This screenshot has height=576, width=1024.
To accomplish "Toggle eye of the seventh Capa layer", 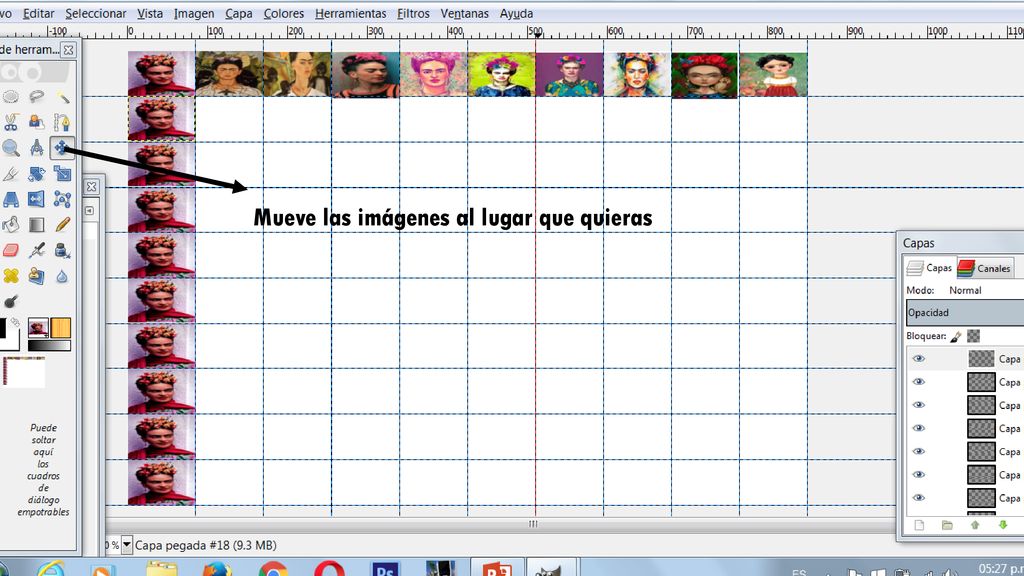I will coord(919,498).
